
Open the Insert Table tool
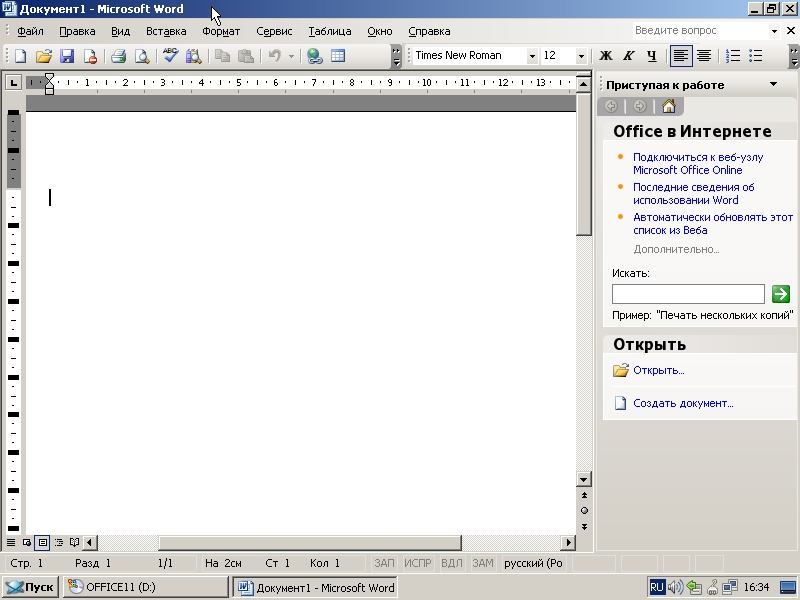click(x=340, y=57)
